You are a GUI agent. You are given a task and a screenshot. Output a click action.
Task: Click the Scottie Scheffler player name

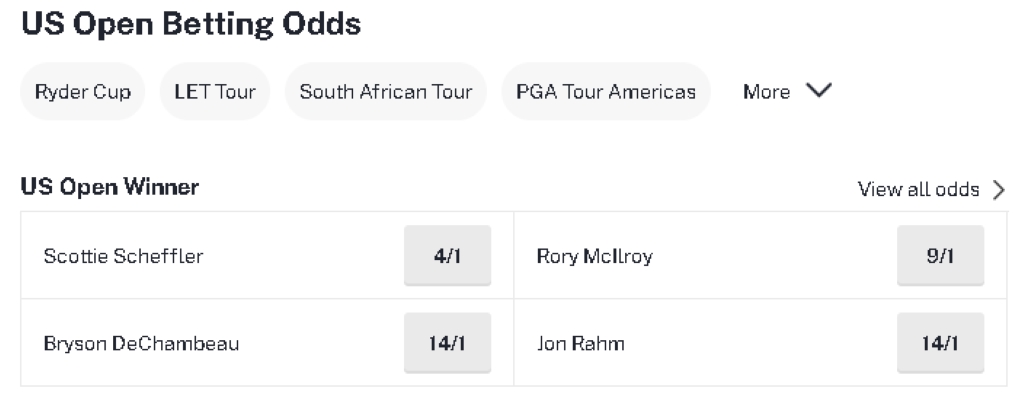123,257
